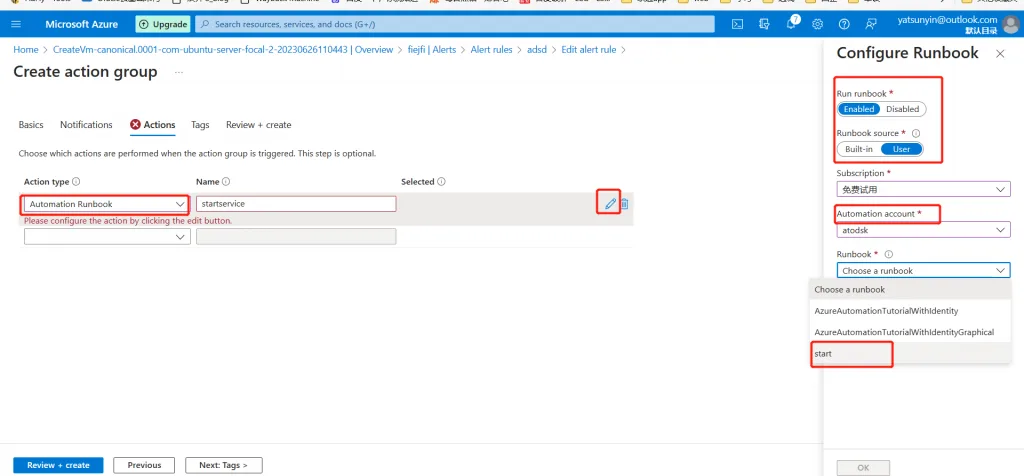Viewport: 1024px width, 476px height.
Task: Open the adsd breadcrumb
Action: (537, 50)
